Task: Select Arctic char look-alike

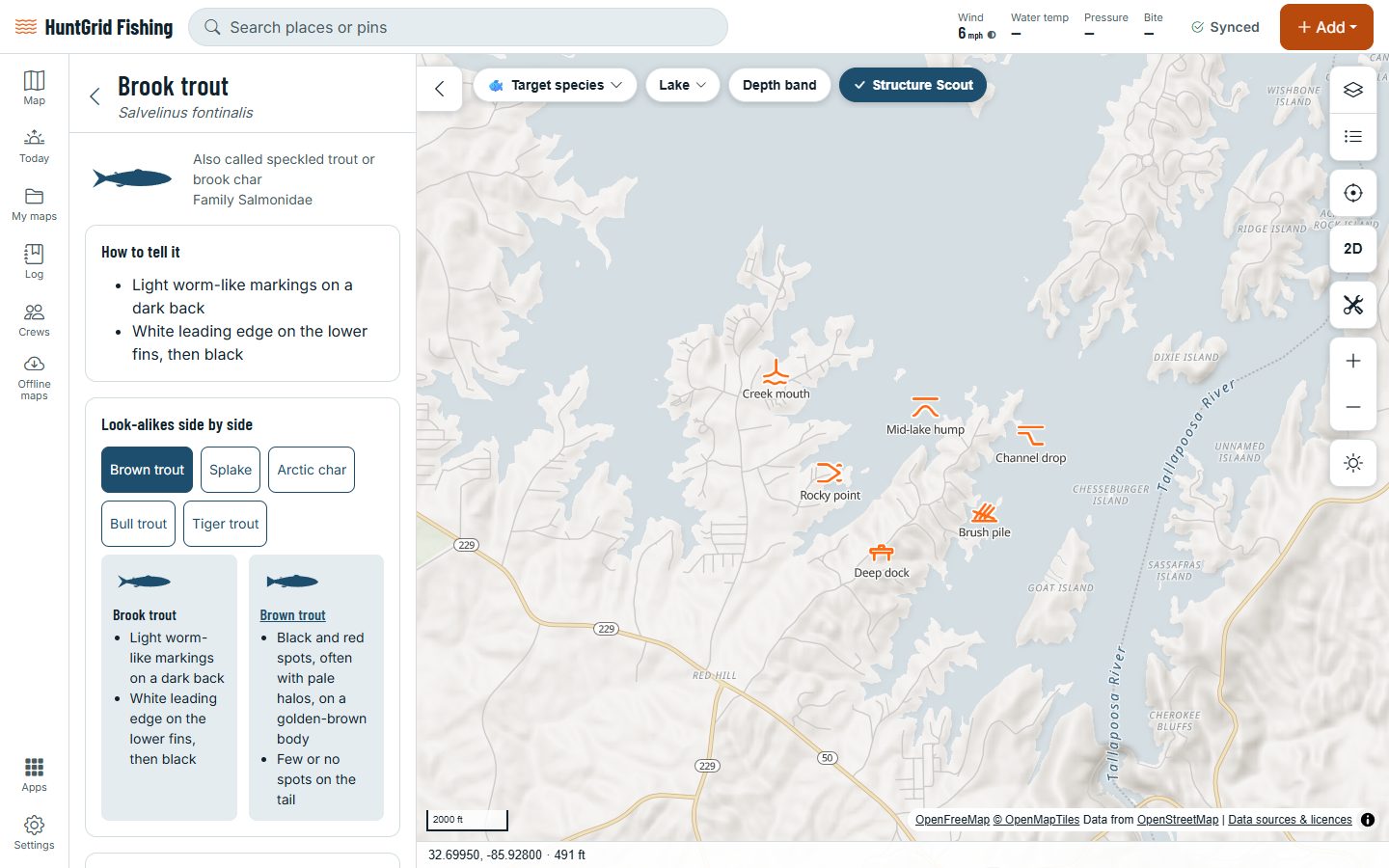Action: coord(312,470)
